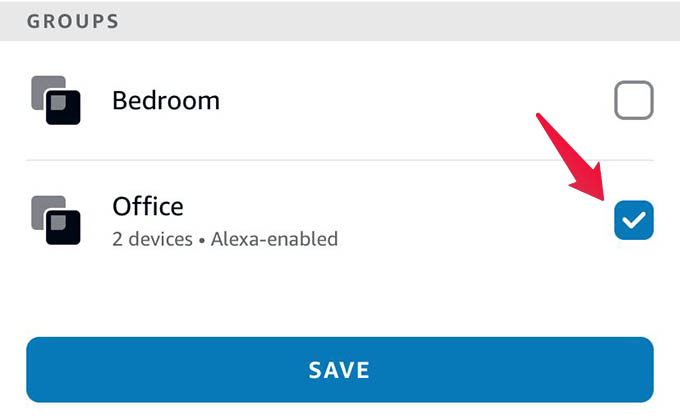Viewport: 680px width, 419px height.
Task: Click the GROUPS section header
Action: (73, 21)
